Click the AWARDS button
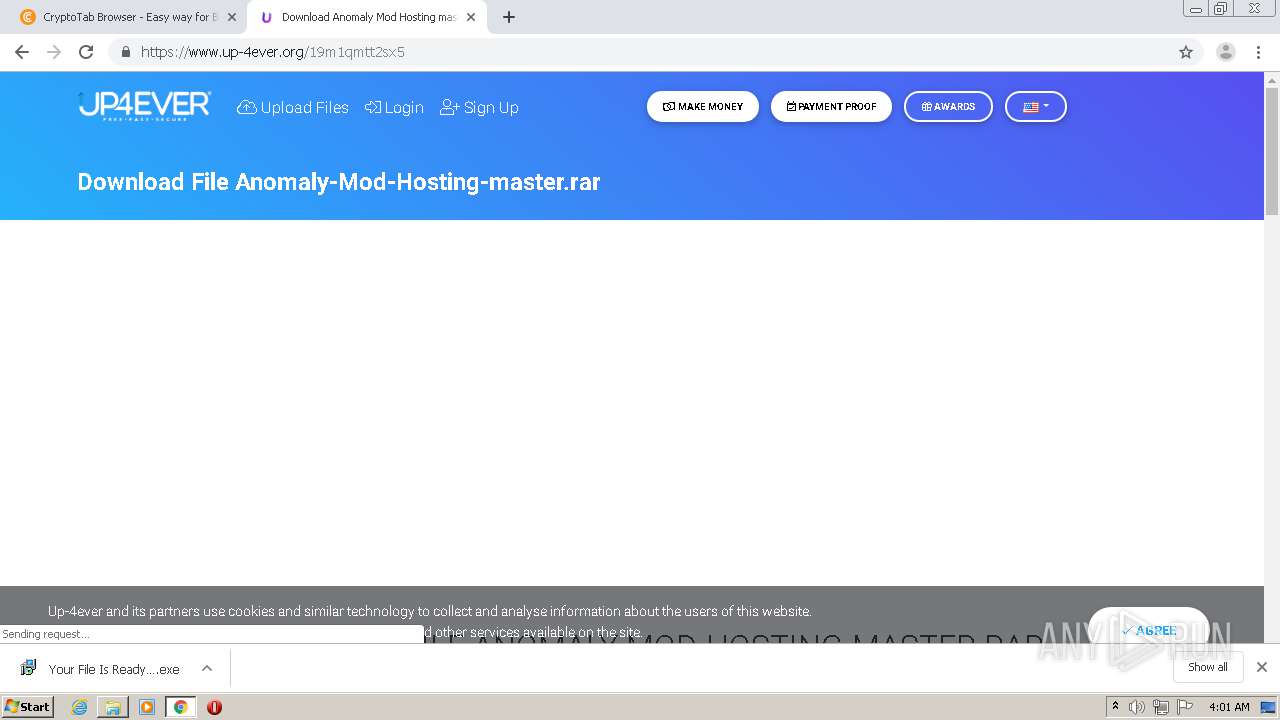The image size is (1280, 720). click(x=948, y=107)
